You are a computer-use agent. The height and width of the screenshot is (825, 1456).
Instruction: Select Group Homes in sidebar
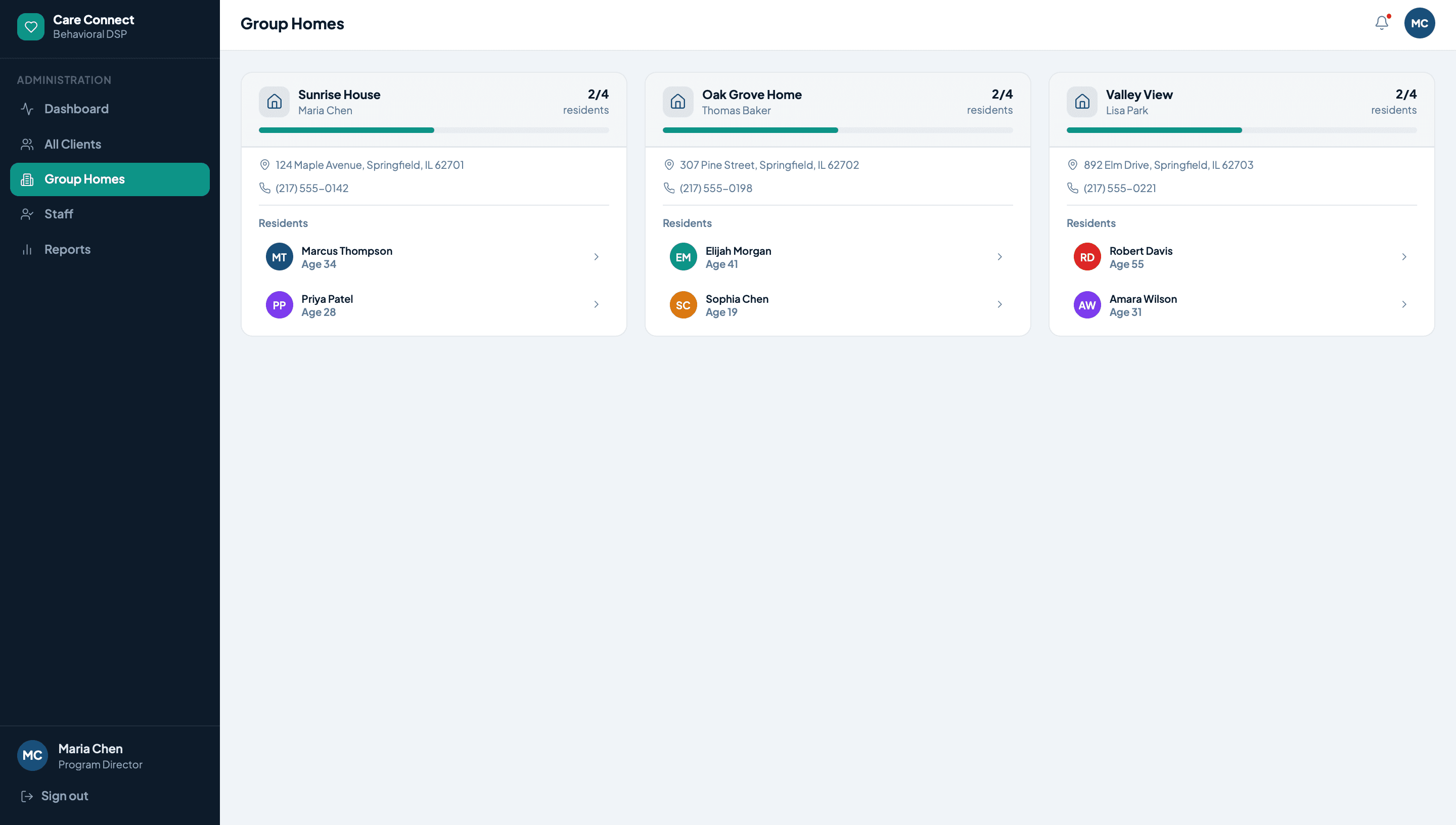[x=110, y=179]
